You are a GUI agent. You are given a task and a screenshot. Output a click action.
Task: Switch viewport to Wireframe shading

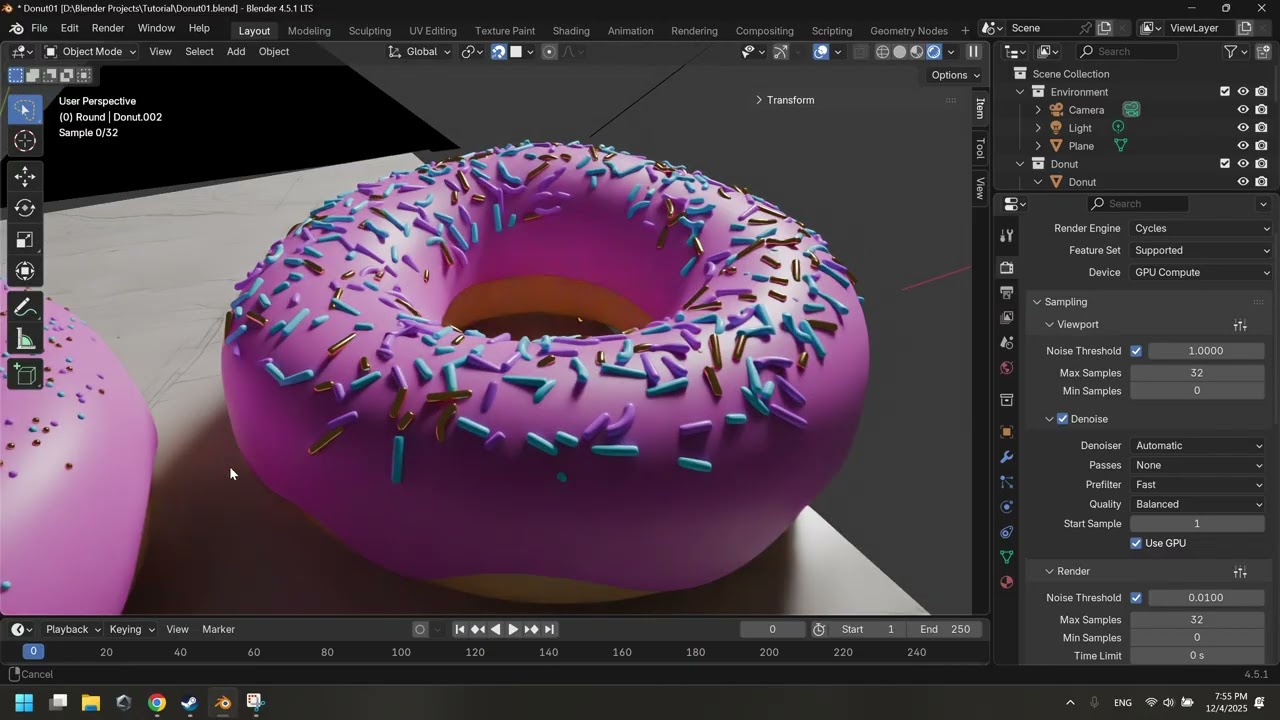(x=883, y=52)
